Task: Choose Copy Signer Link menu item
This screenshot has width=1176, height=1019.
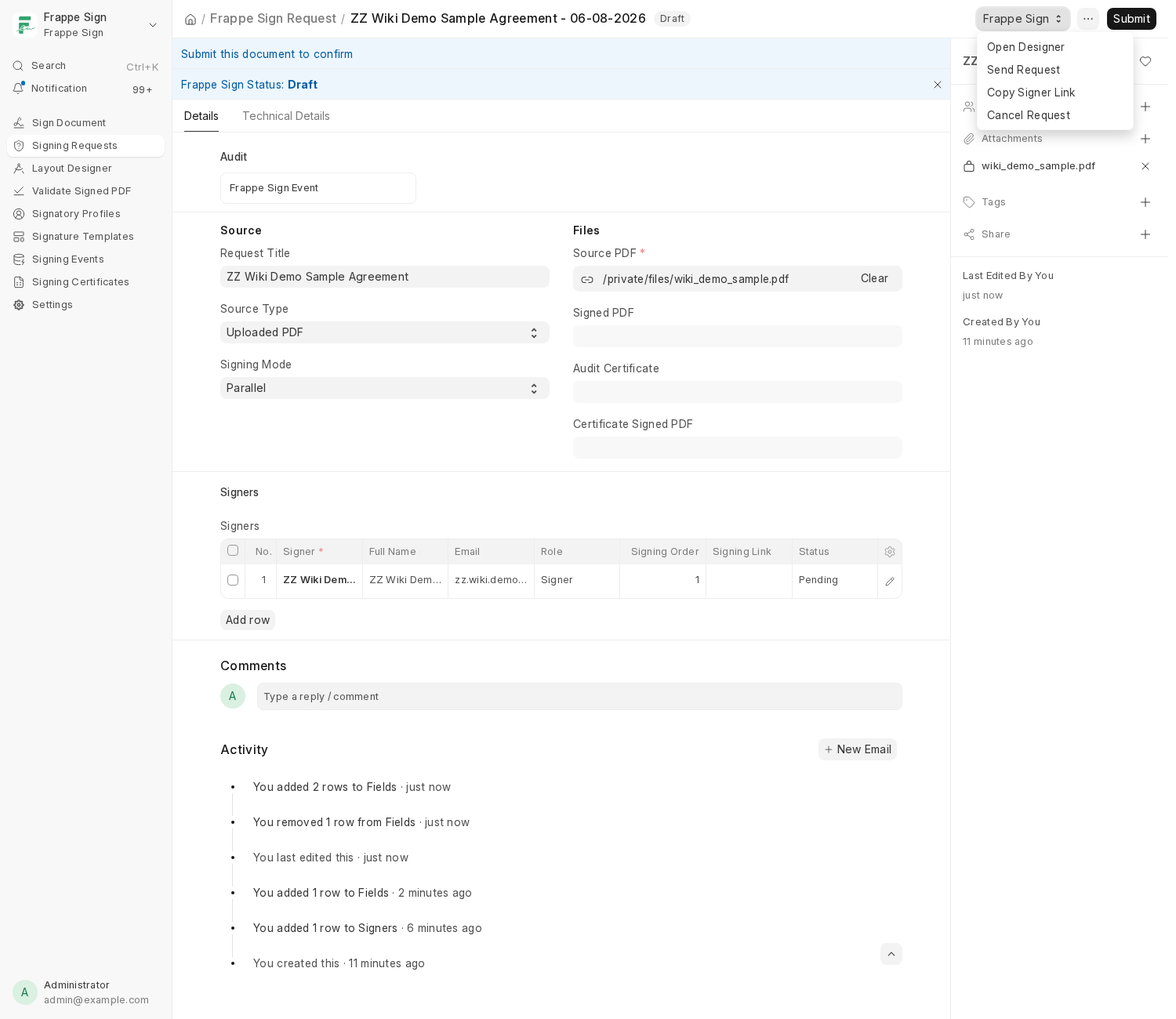Action: [1054, 92]
